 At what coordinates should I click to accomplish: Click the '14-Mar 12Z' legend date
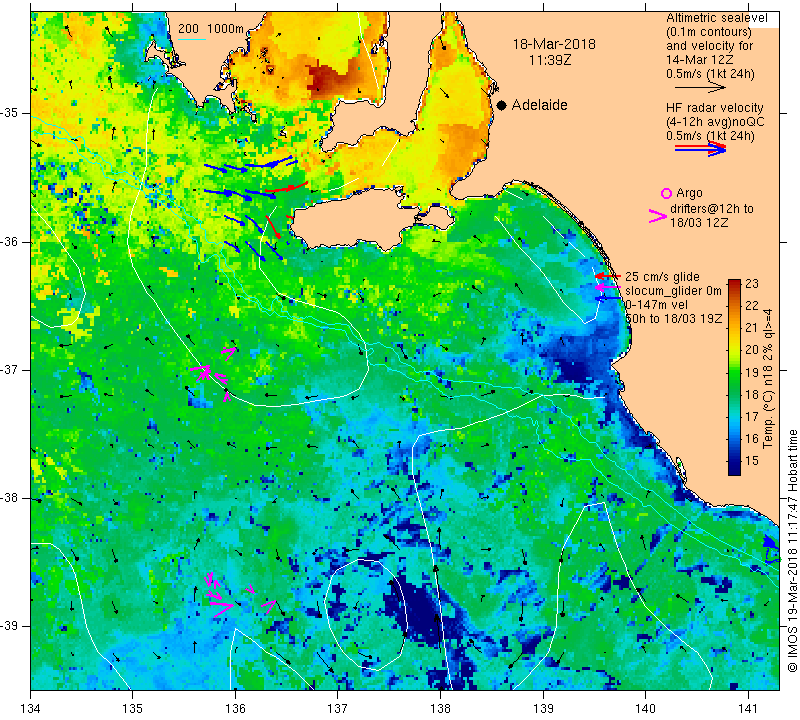click(699, 60)
